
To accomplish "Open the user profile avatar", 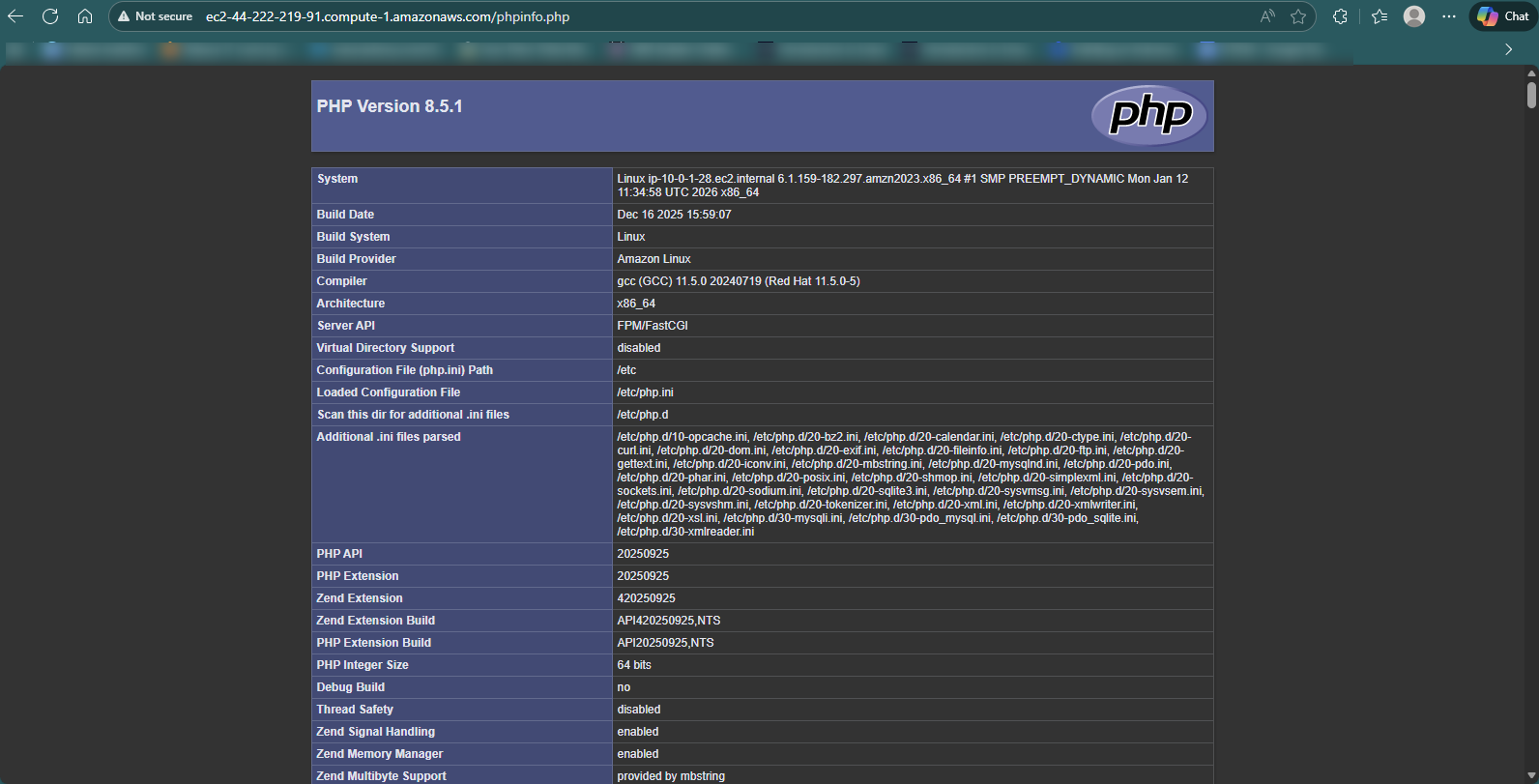I will 1414,16.
